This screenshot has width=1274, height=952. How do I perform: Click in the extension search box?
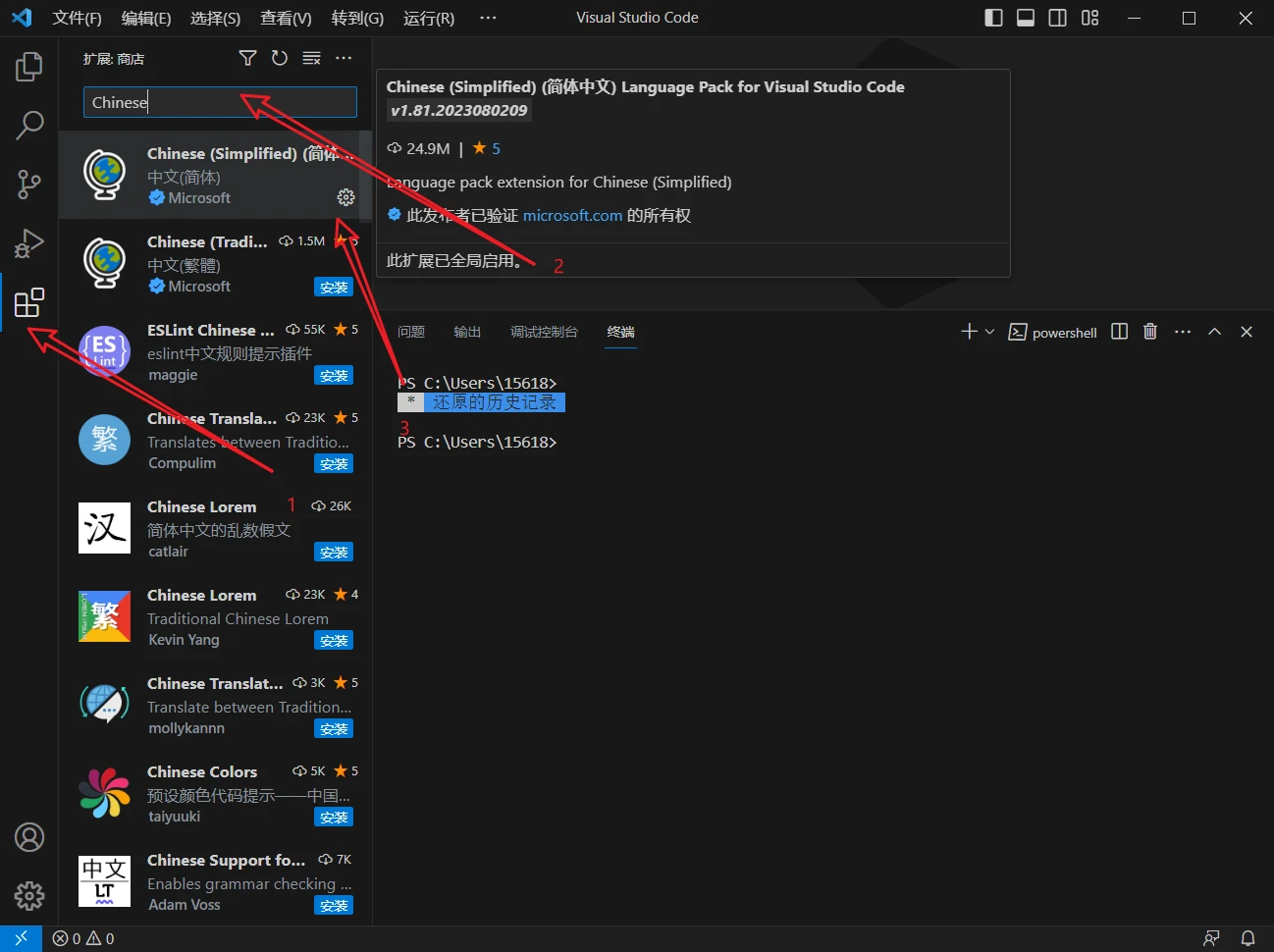[x=220, y=102]
